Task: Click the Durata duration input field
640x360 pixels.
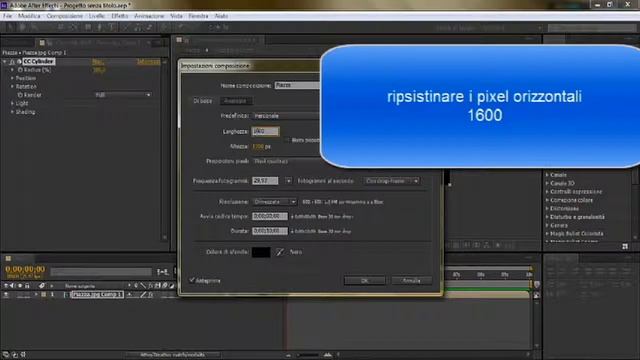Action: 270,231
